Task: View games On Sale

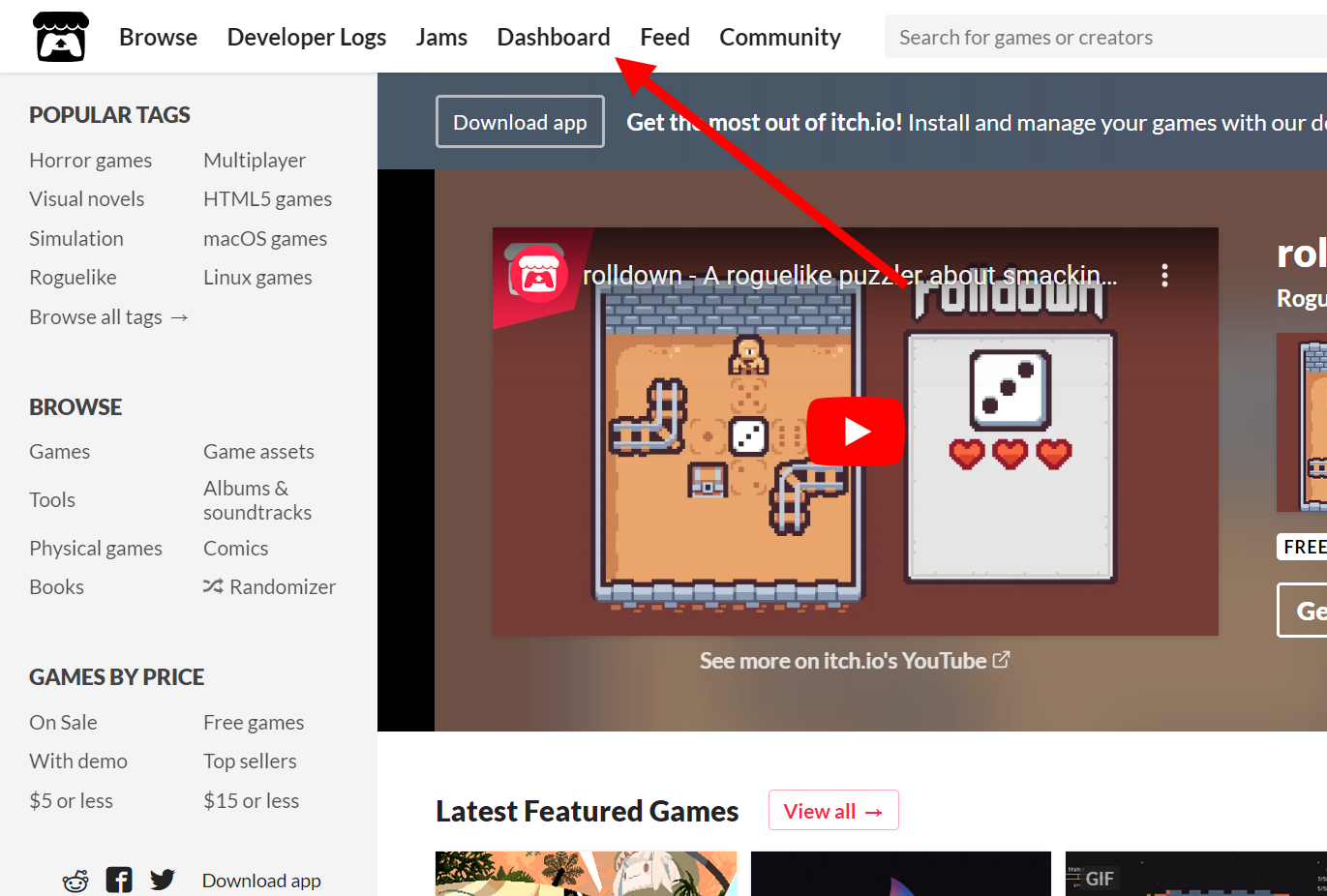Action: (63, 723)
